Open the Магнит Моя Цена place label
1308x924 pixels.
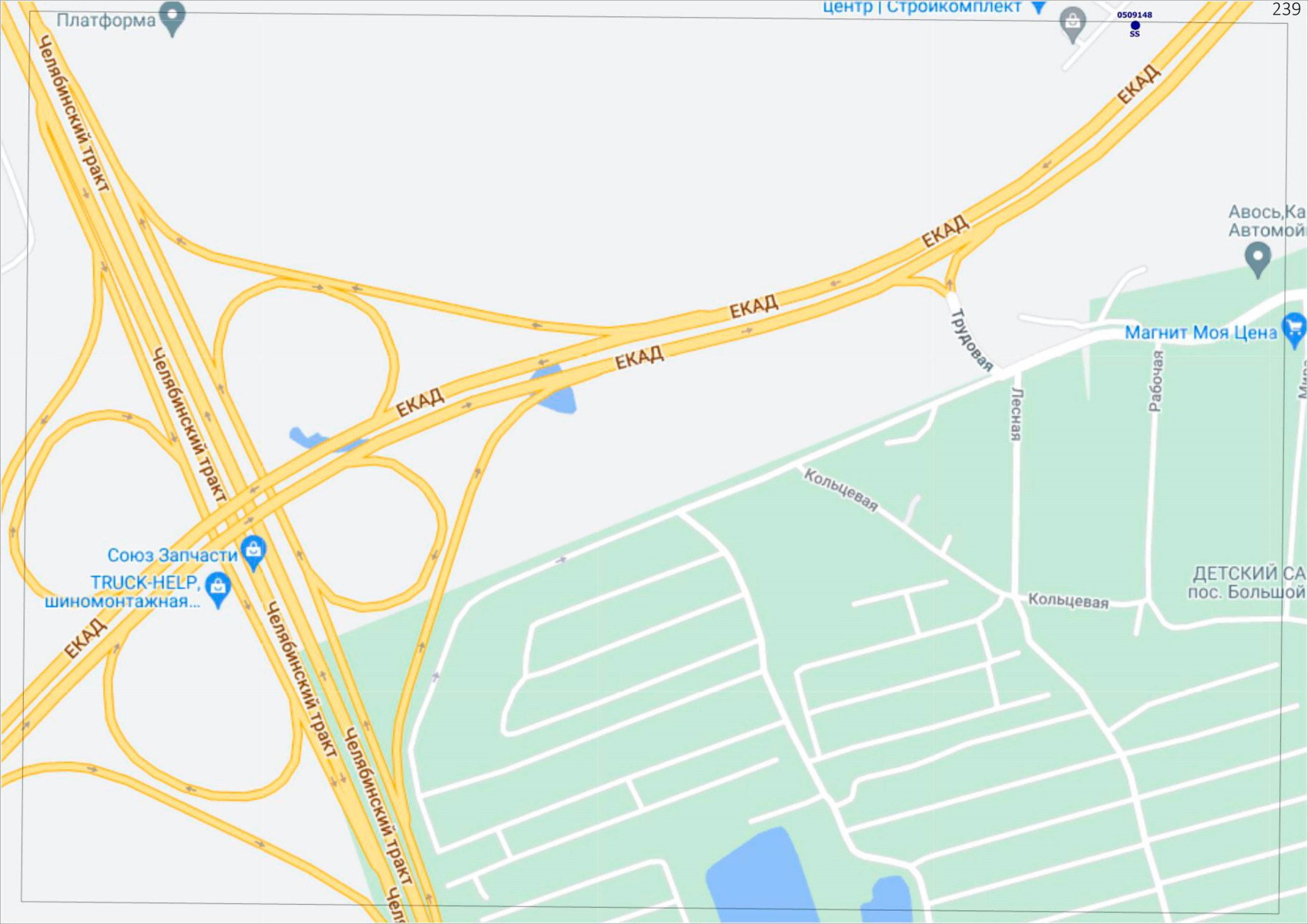click(1201, 333)
